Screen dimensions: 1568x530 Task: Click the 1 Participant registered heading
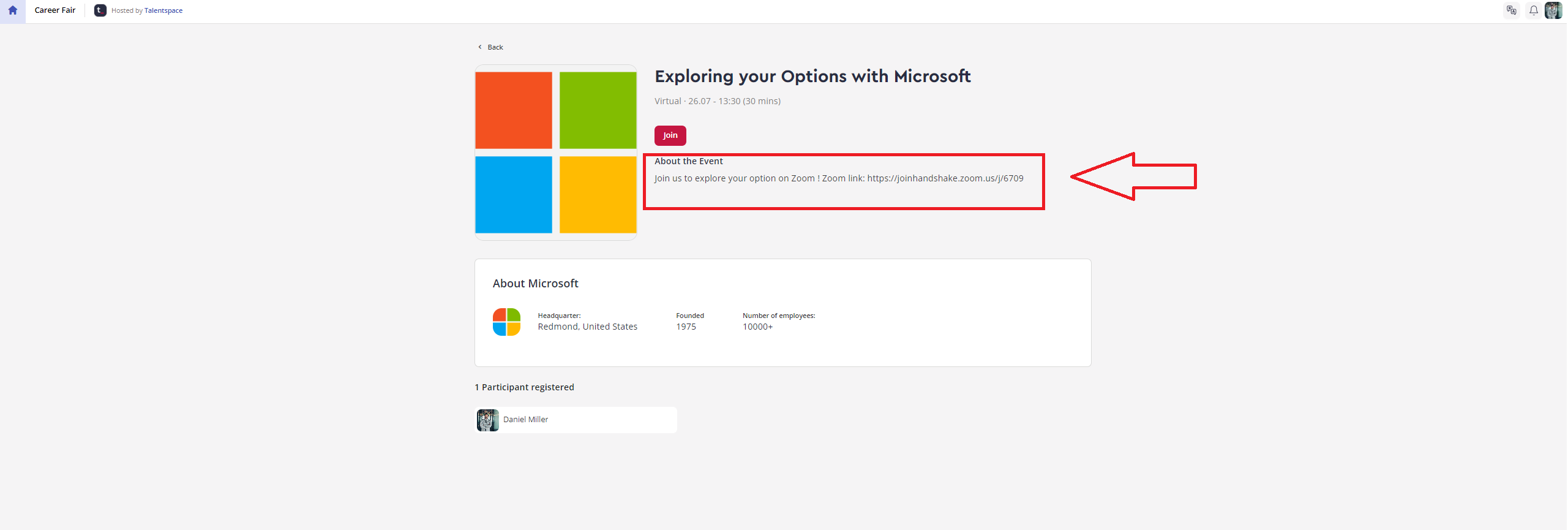click(525, 387)
